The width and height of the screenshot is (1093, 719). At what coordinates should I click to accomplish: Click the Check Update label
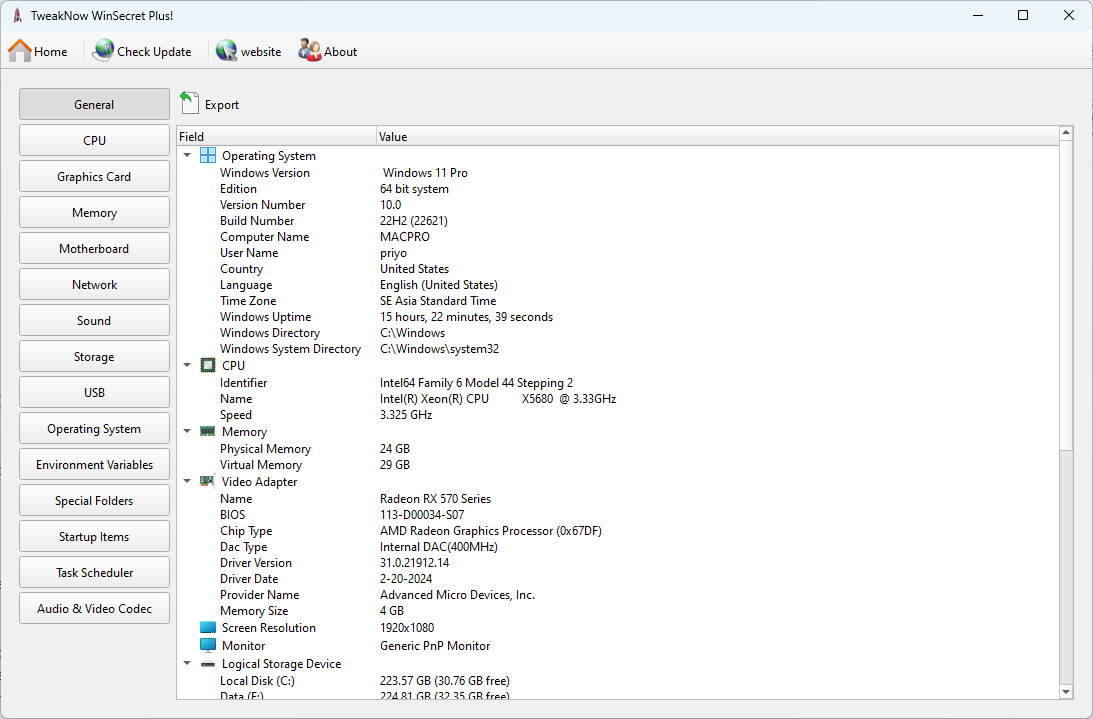pos(154,52)
